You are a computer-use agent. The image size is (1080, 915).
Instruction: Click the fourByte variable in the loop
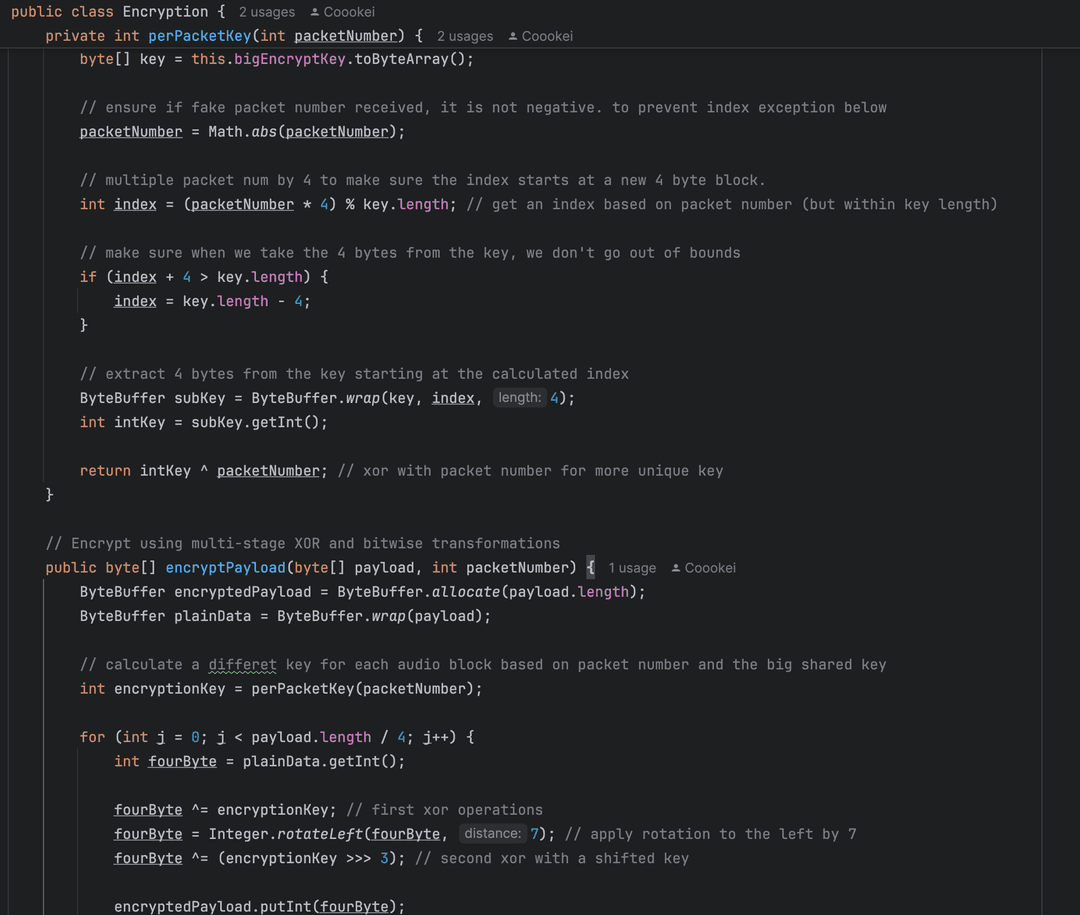182,761
